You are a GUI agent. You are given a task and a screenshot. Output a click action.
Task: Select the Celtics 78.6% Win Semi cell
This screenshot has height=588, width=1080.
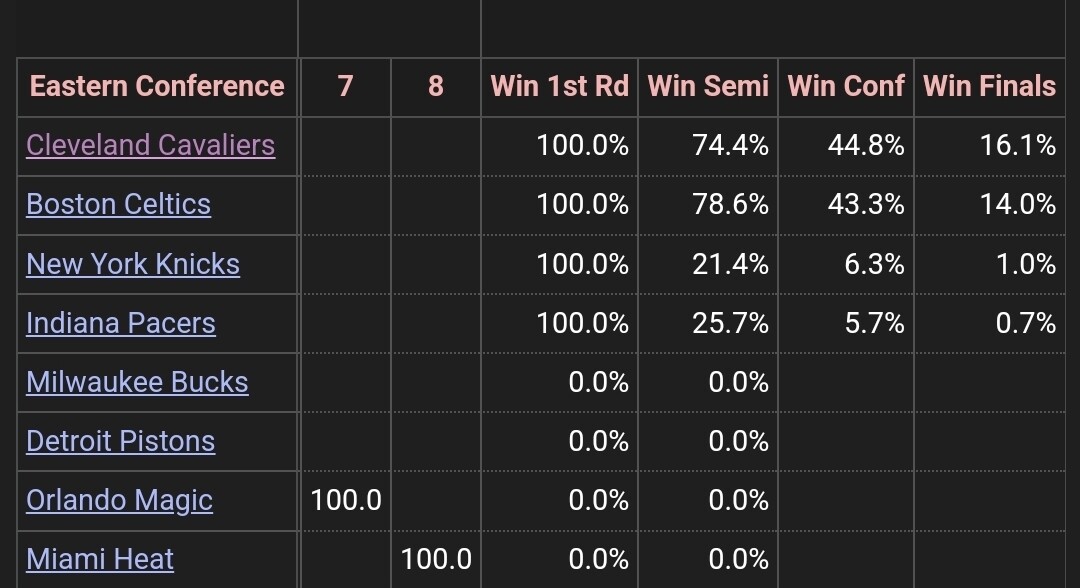pos(730,205)
